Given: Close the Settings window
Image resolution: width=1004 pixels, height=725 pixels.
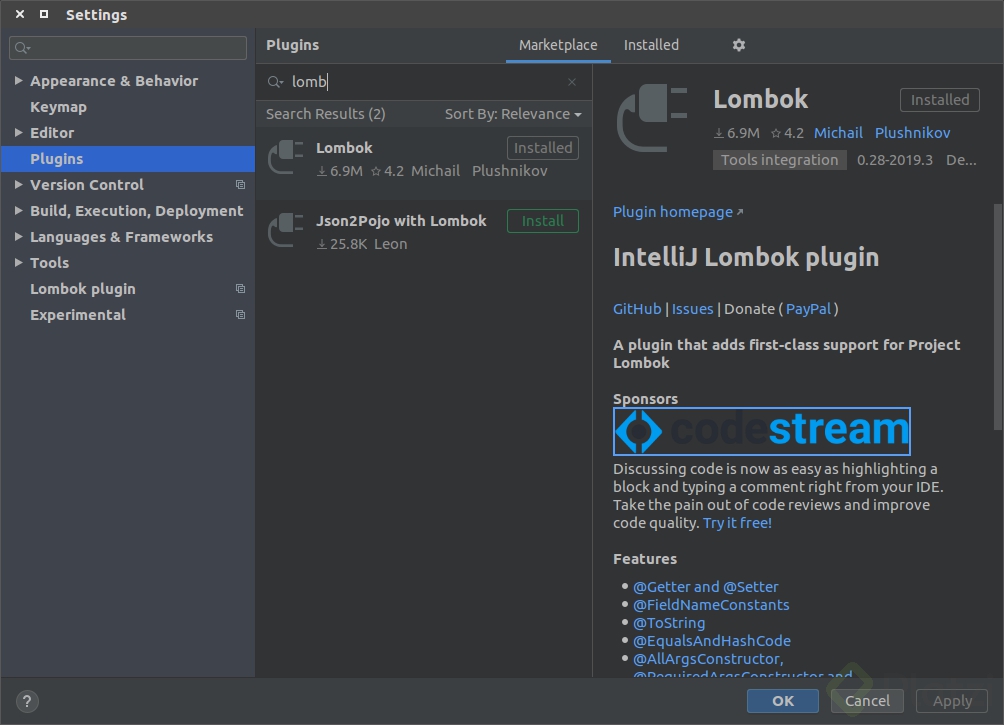Looking at the screenshot, I should [x=20, y=14].
